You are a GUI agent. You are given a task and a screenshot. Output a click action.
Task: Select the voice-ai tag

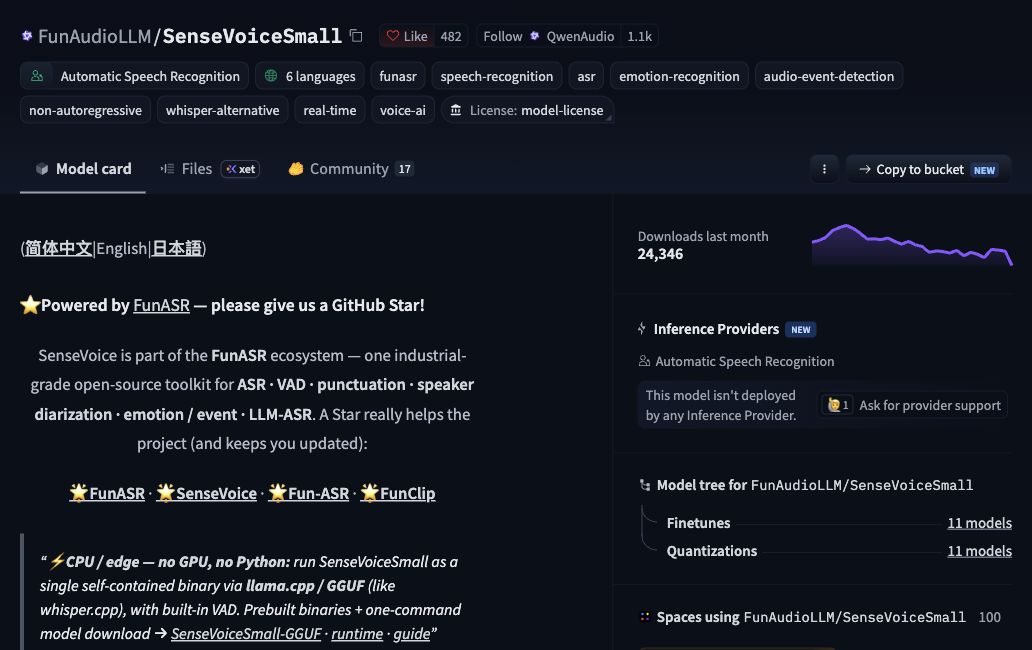point(403,111)
